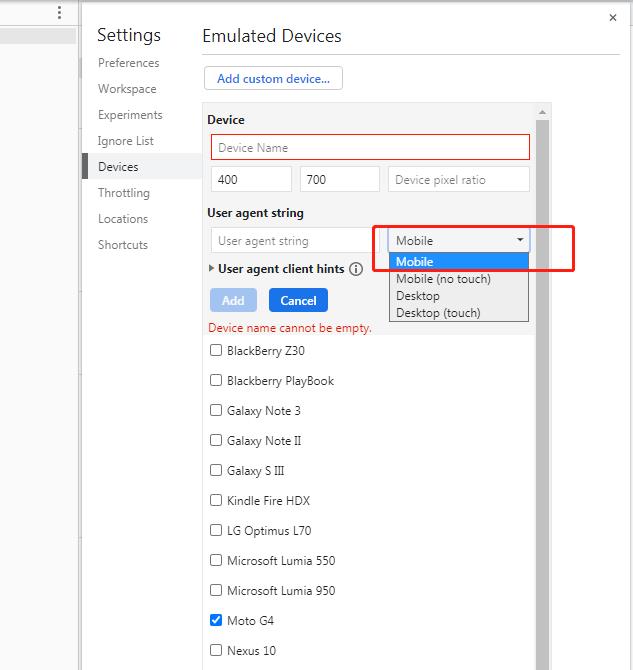633x670 pixels.
Task: Go to the Shortcuts settings tab
Action: coord(123,245)
